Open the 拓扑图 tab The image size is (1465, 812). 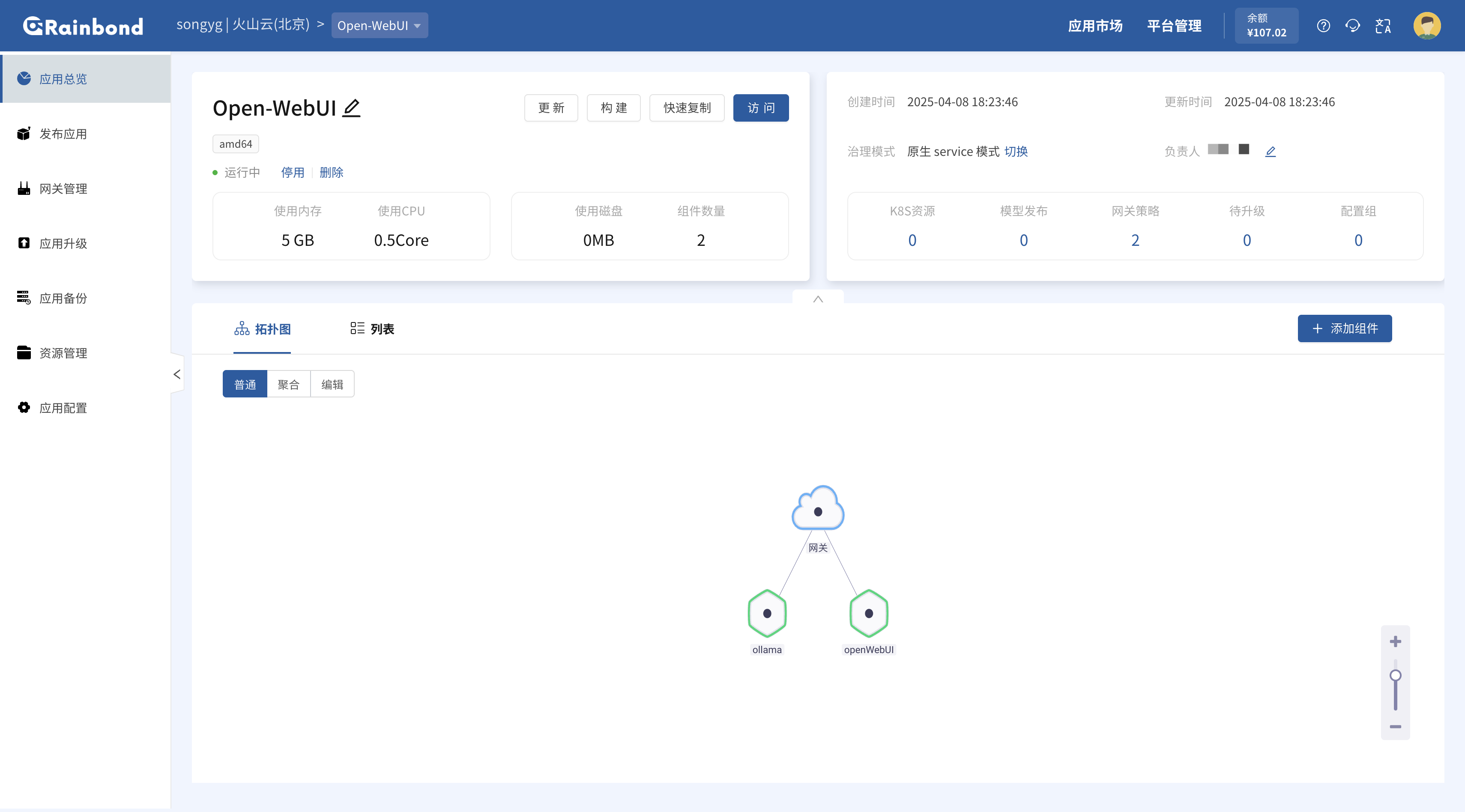(262, 329)
